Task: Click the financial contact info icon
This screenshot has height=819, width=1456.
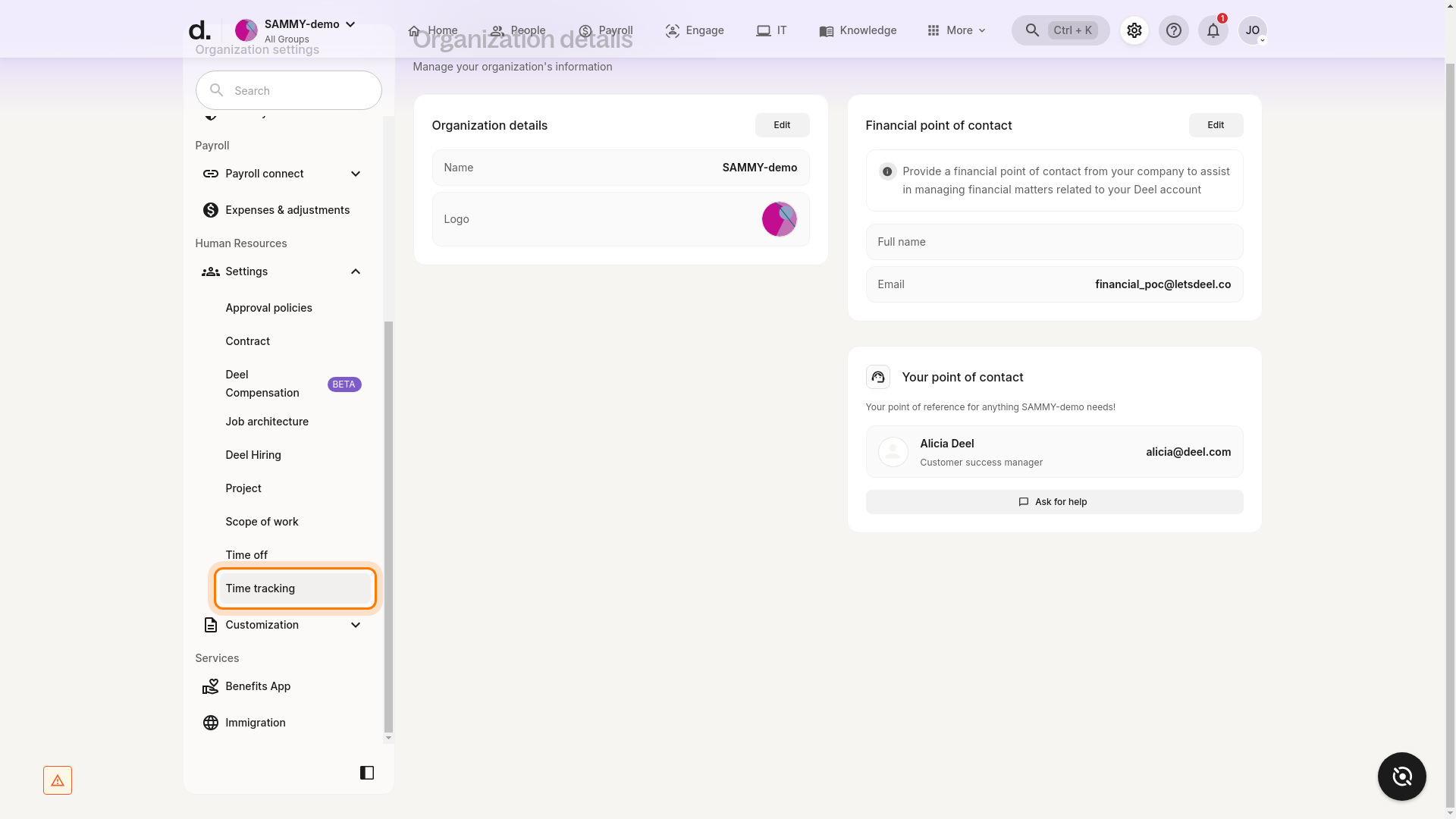Action: 887,171
